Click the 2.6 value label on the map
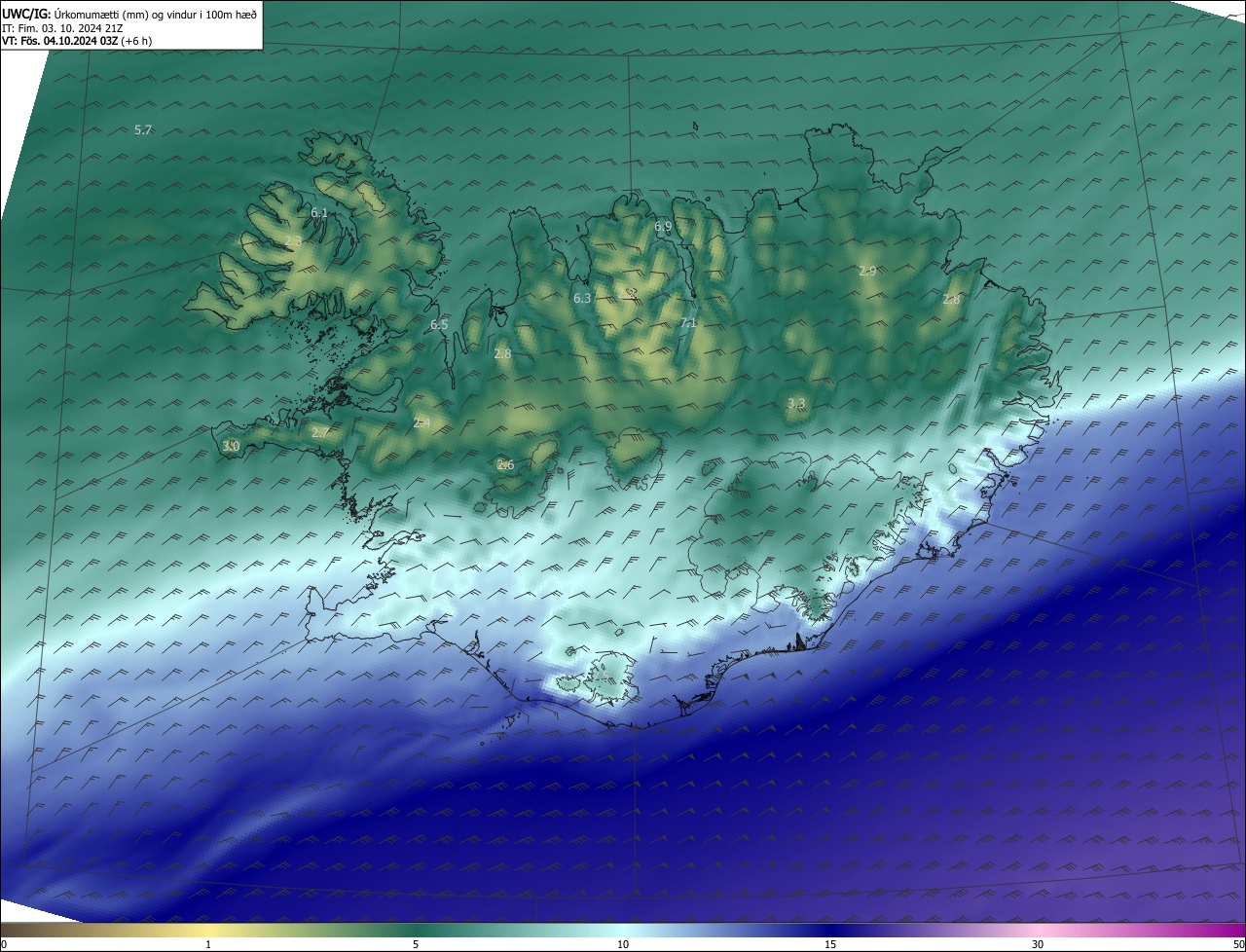The image size is (1246, 952). pos(505,465)
